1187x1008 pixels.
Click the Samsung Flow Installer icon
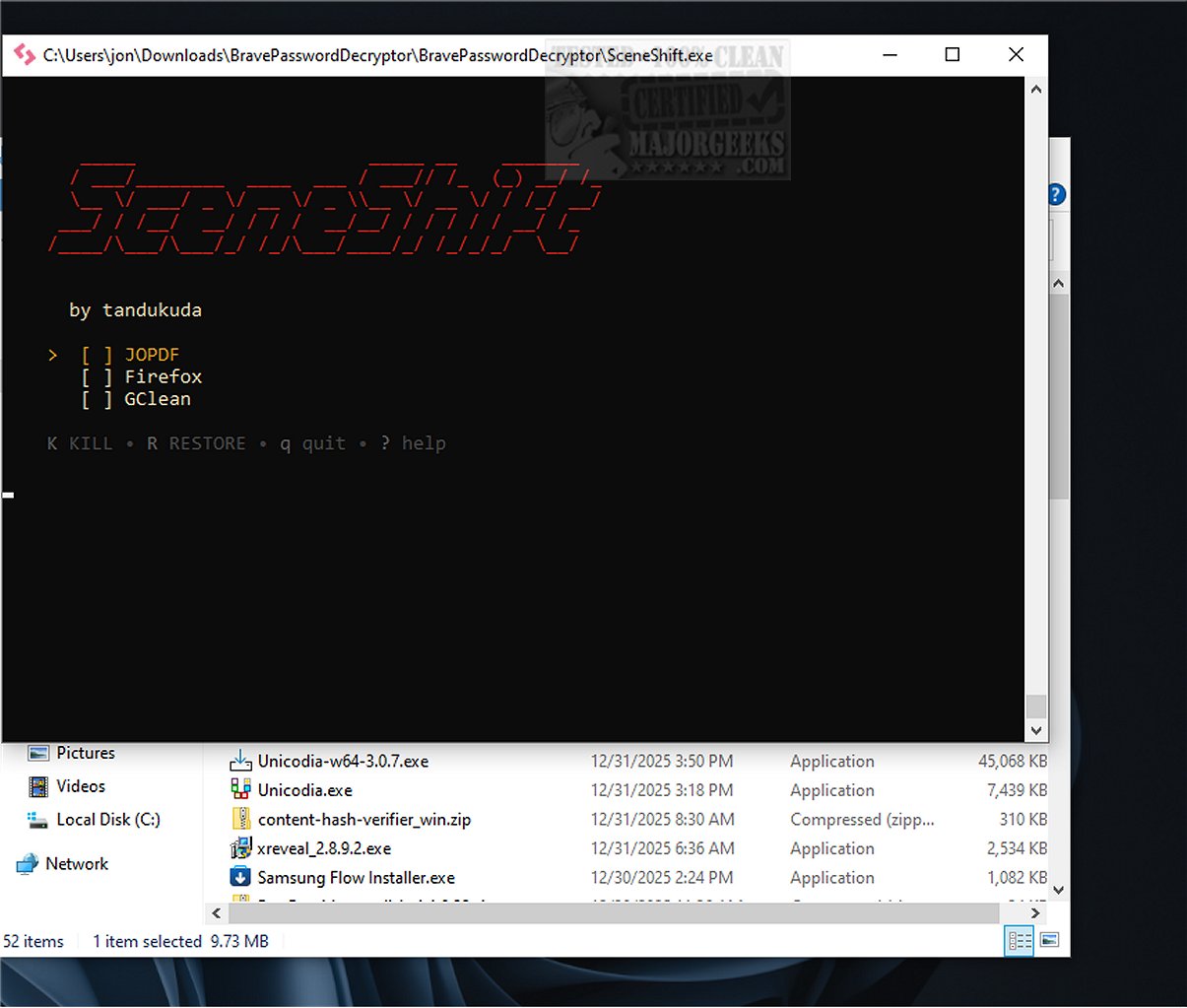pyautogui.click(x=240, y=877)
